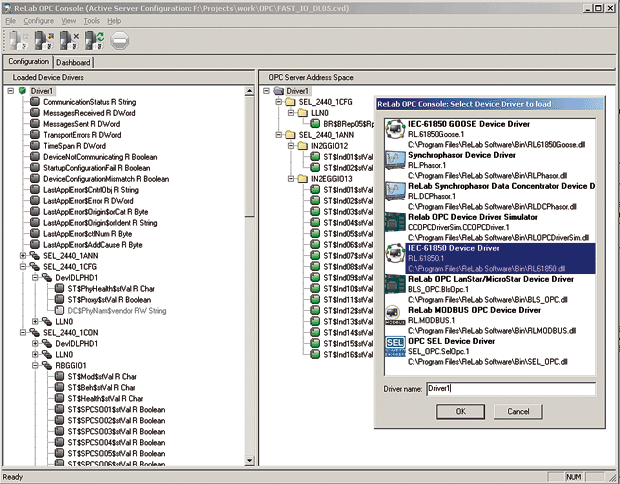The height and width of the screenshot is (484, 620).
Task: Collapse Driver1 in OPC Server Address Space
Action: pos(267,91)
